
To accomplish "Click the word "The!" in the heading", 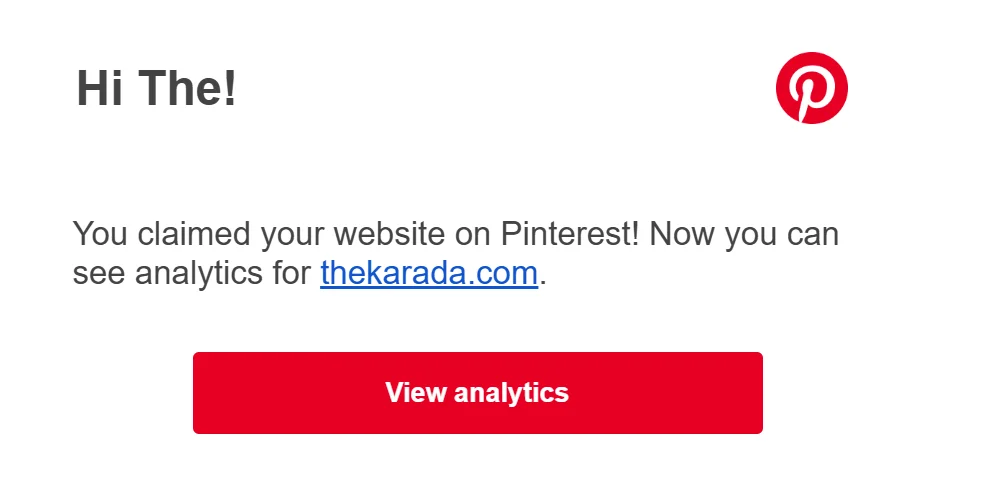I will pos(187,87).
